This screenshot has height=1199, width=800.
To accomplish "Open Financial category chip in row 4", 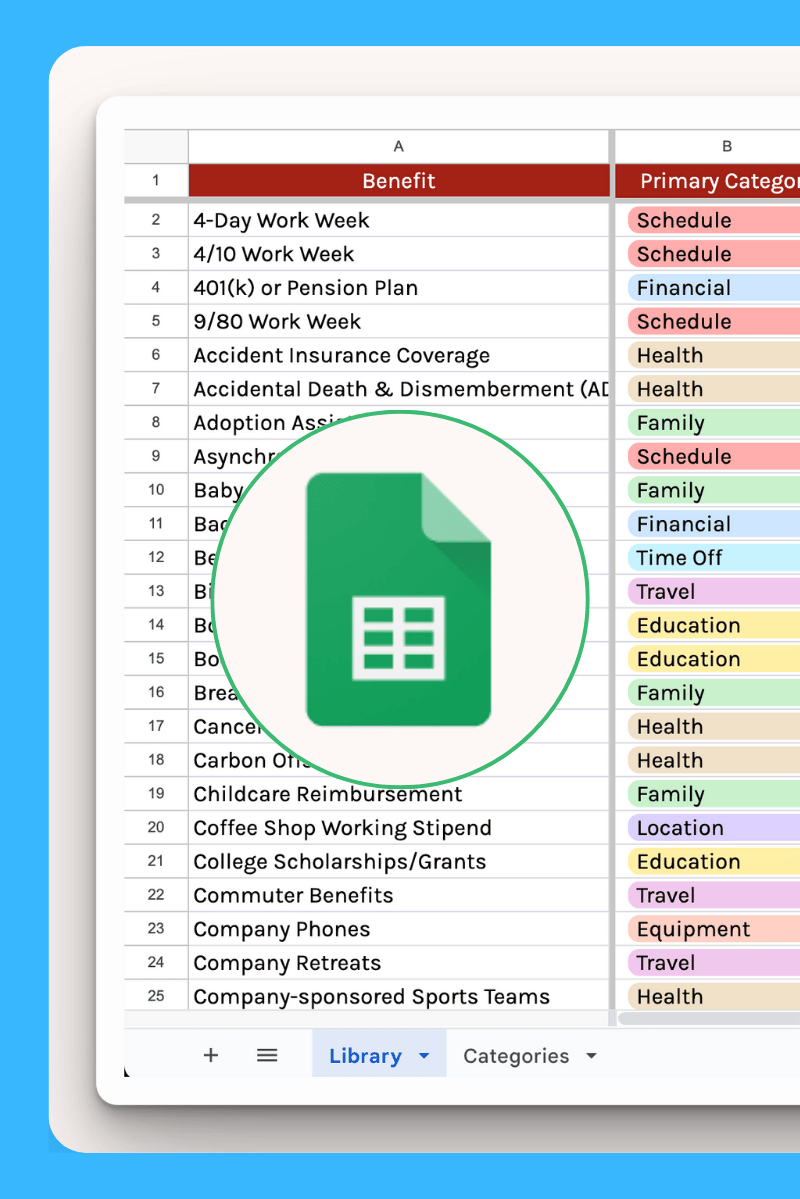I will (714, 288).
